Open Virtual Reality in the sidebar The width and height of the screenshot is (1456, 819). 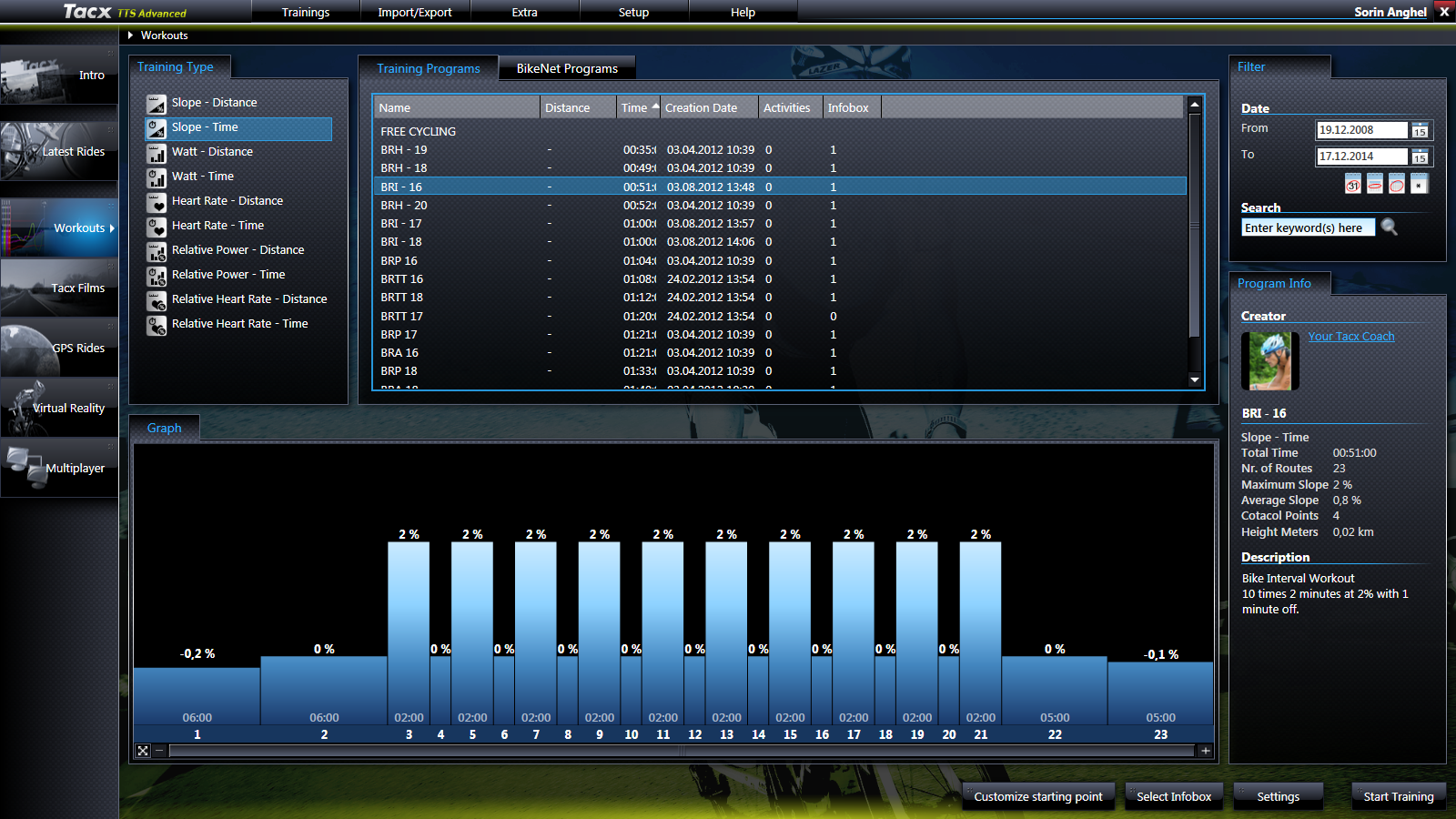pos(59,408)
